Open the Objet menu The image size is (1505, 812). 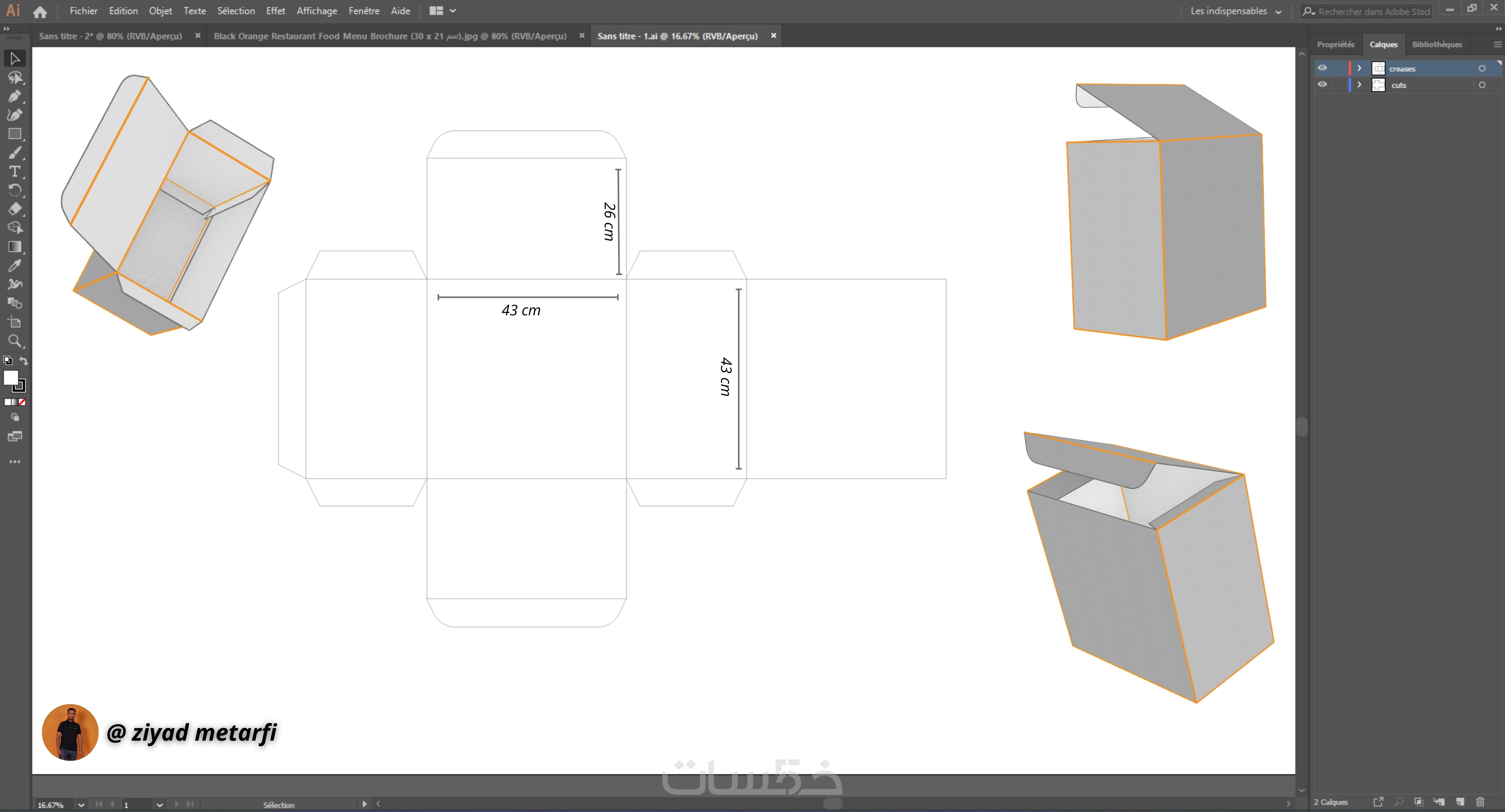click(x=160, y=11)
